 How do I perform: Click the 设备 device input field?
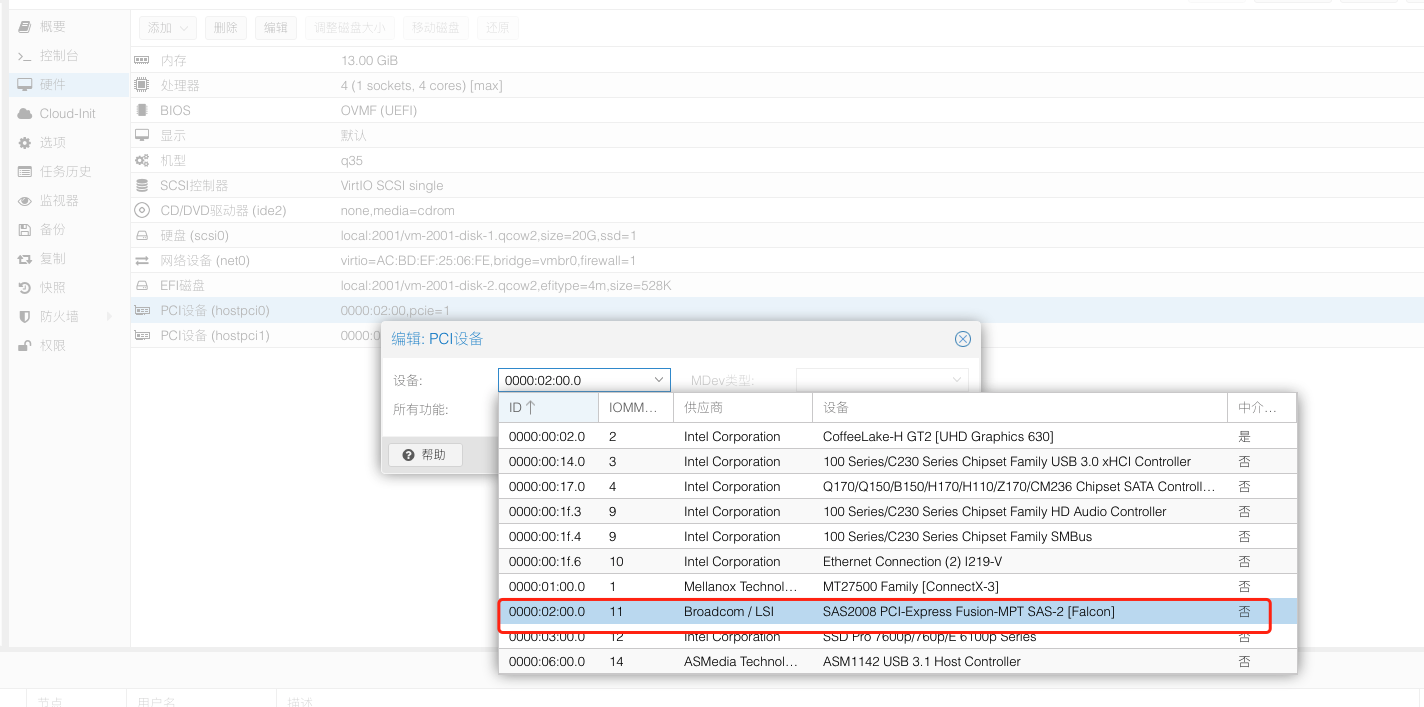pos(575,380)
